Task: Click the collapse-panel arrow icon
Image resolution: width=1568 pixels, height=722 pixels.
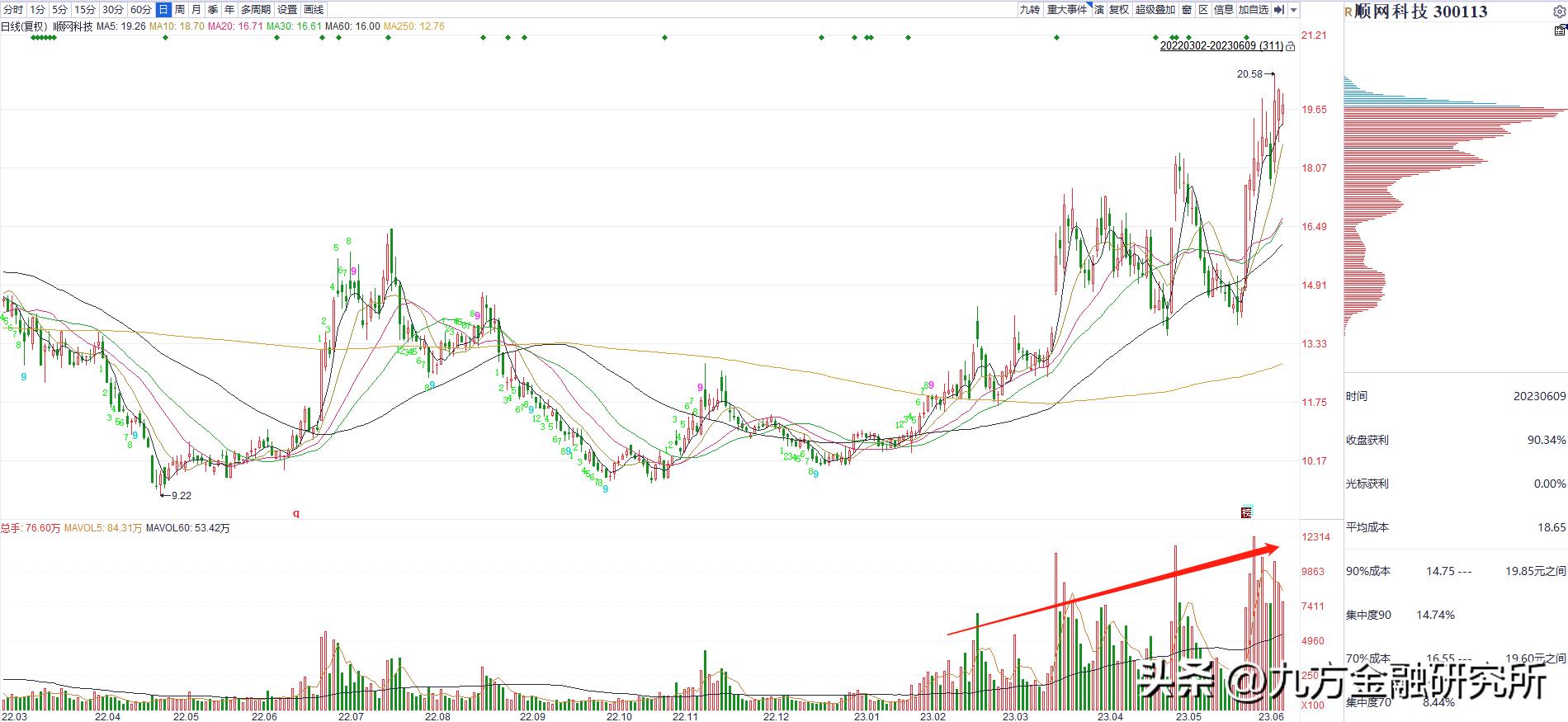Action: (x=1279, y=10)
